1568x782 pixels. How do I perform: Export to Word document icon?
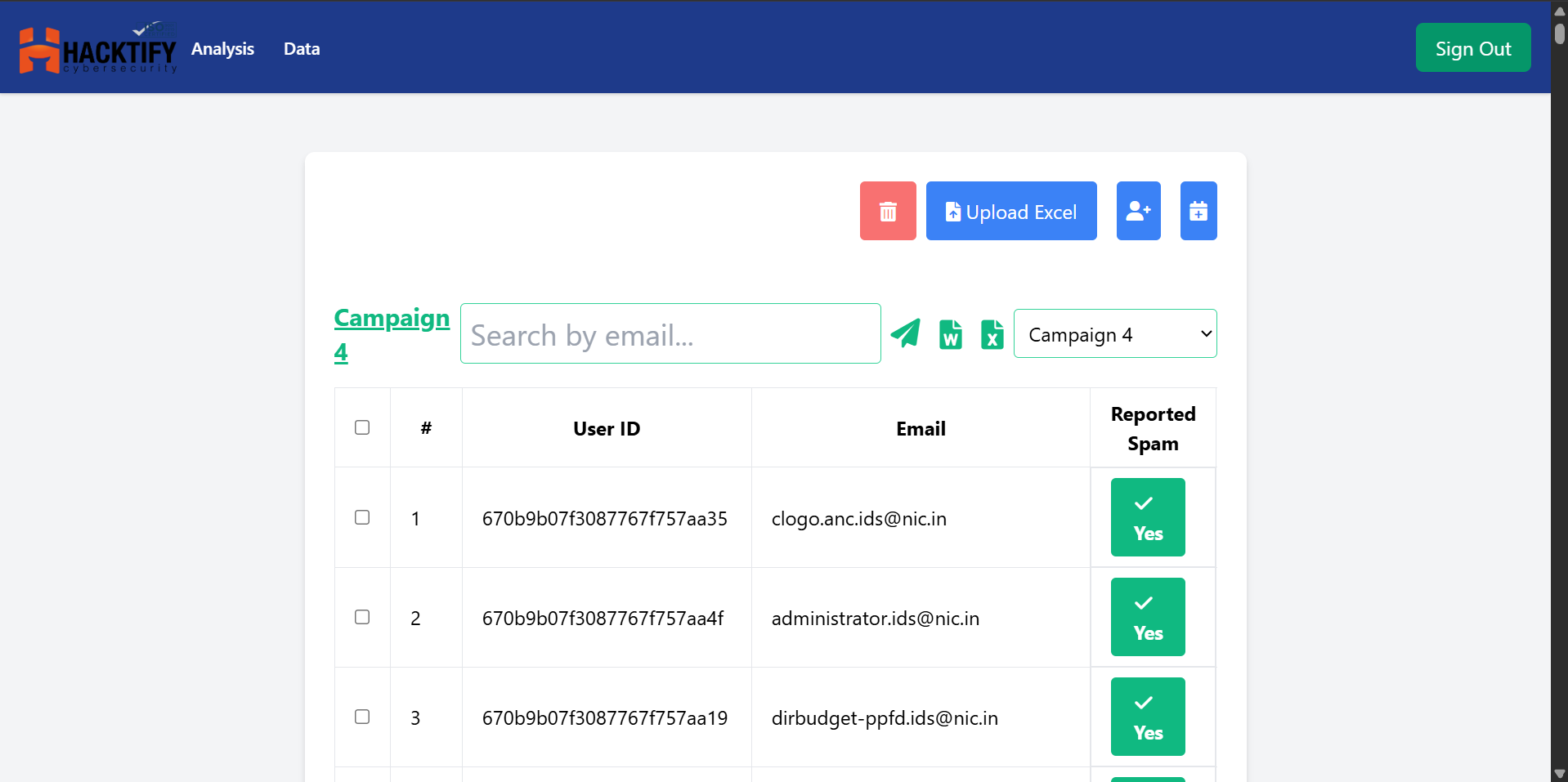coord(951,334)
